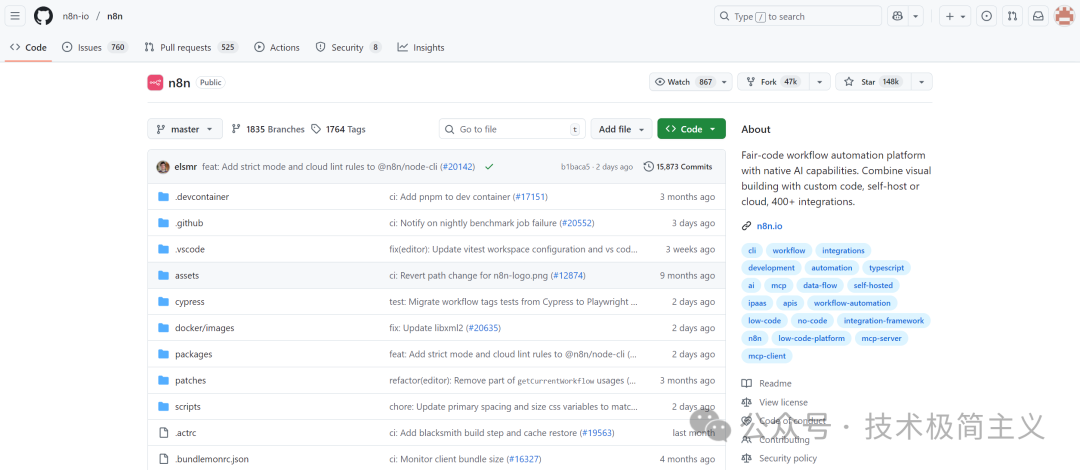1080x470 pixels.
Task: Switch to the Code tab
Action: click(28, 48)
